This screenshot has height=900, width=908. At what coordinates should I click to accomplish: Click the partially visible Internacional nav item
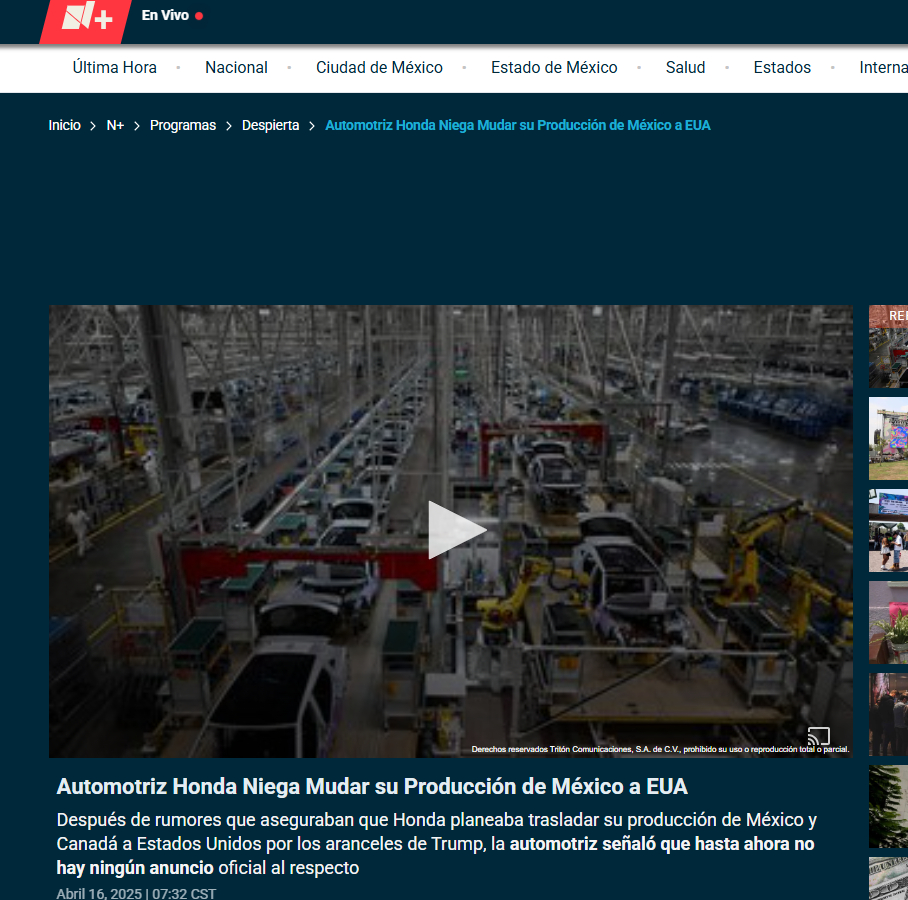(x=882, y=68)
